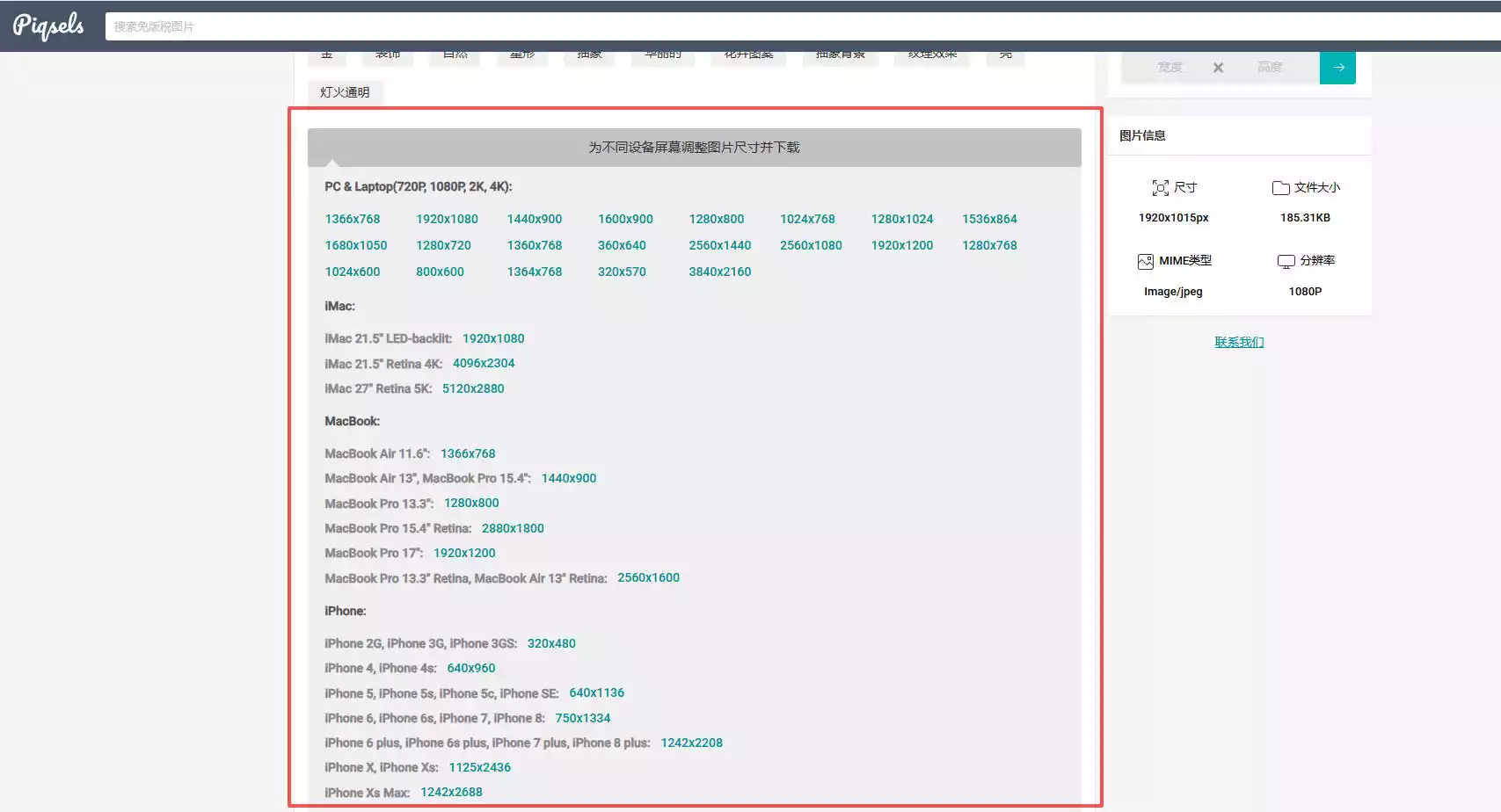Download 1280x800 under PC & Laptop
Screen dimensions: 1501x812
click(x=717, y=220)
